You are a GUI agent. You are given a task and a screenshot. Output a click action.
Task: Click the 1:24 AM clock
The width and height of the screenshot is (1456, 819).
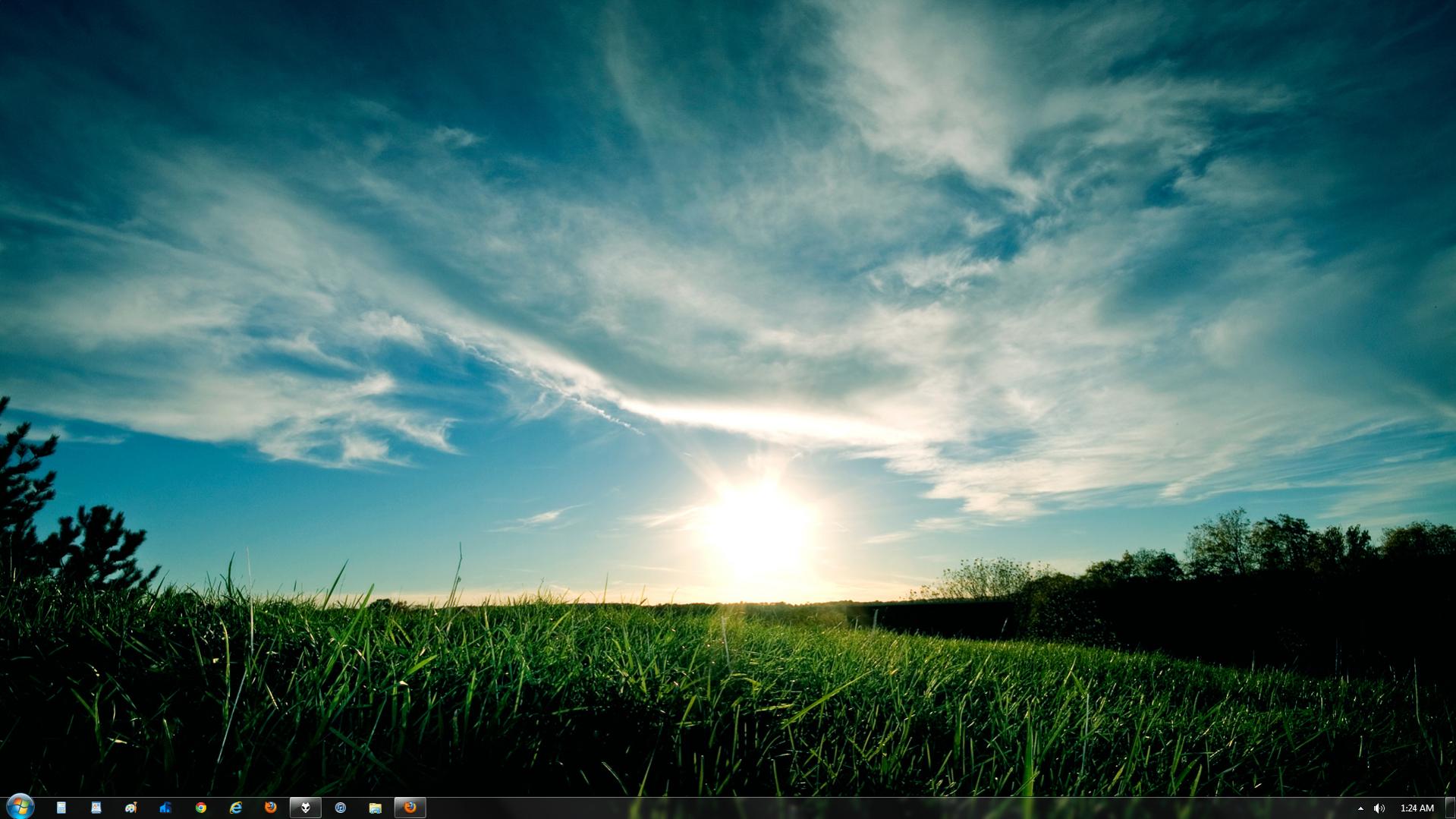pos(1417,808)
